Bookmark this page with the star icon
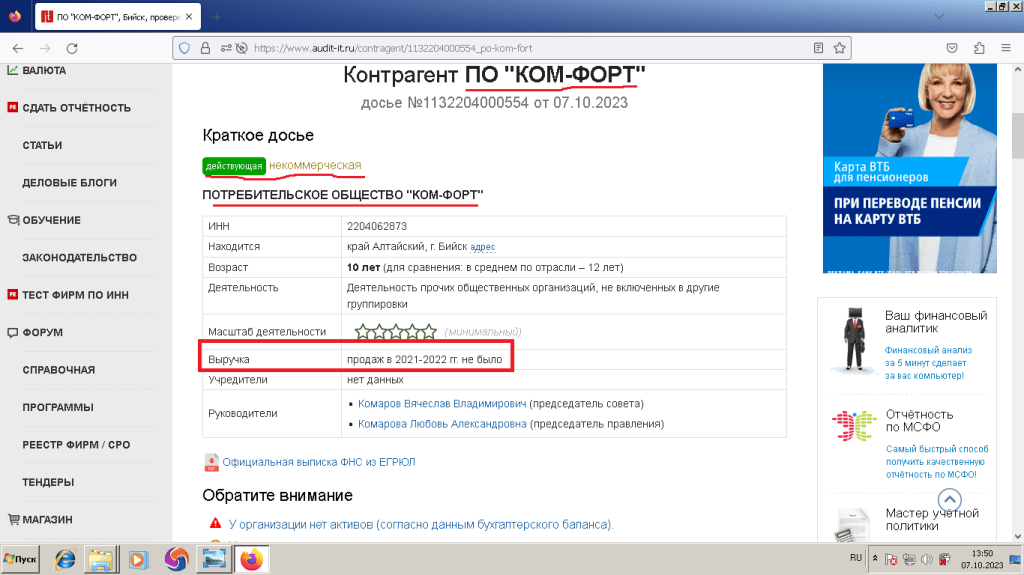Image resolution: width=1024 pixels, height=575 pixels. coord(840,48)
